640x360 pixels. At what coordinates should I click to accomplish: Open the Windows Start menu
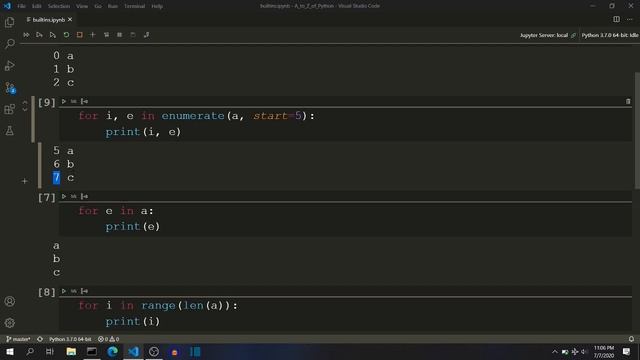[x=9, y=352]
